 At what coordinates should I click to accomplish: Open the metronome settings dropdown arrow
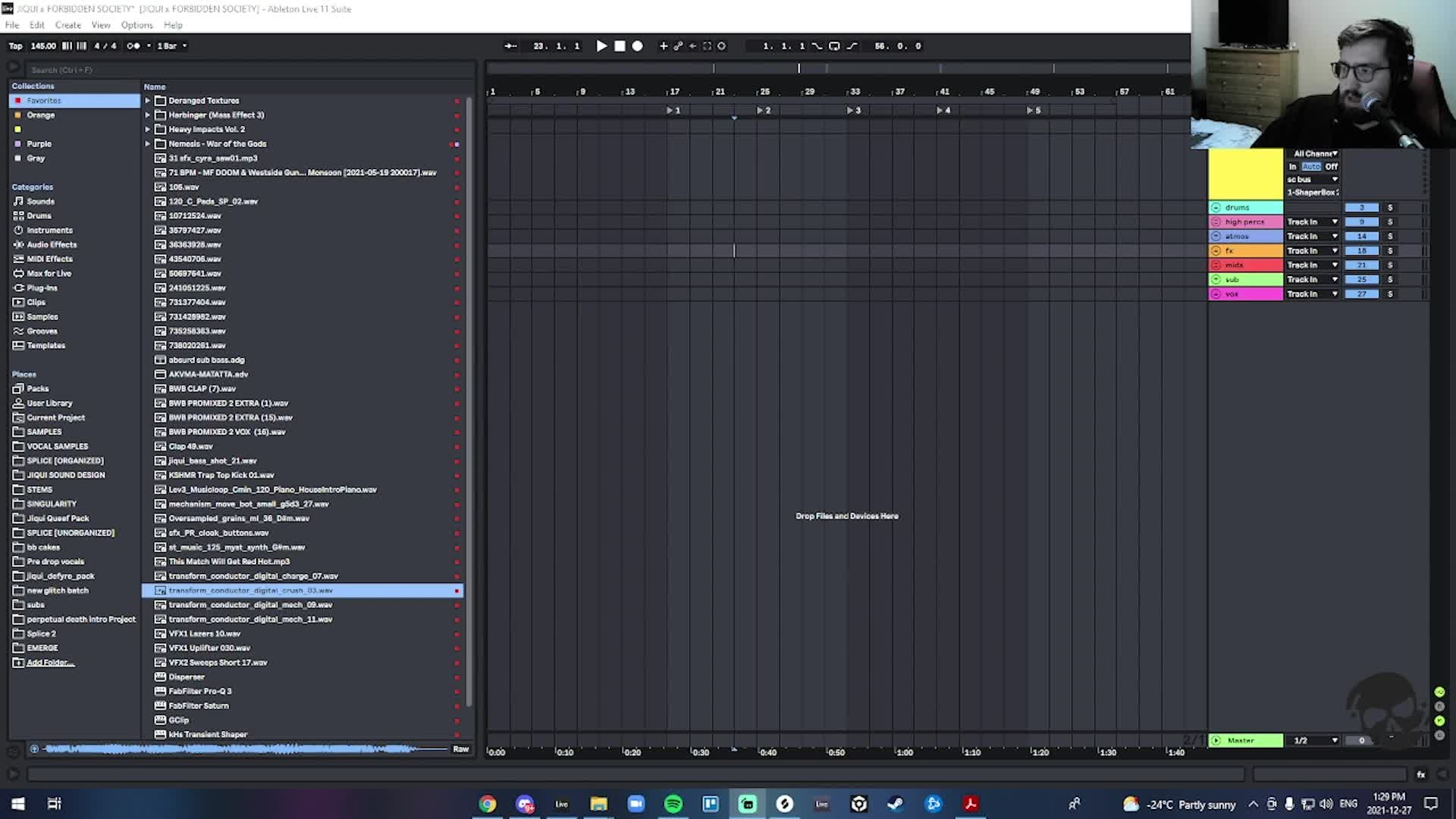point(149,46)
